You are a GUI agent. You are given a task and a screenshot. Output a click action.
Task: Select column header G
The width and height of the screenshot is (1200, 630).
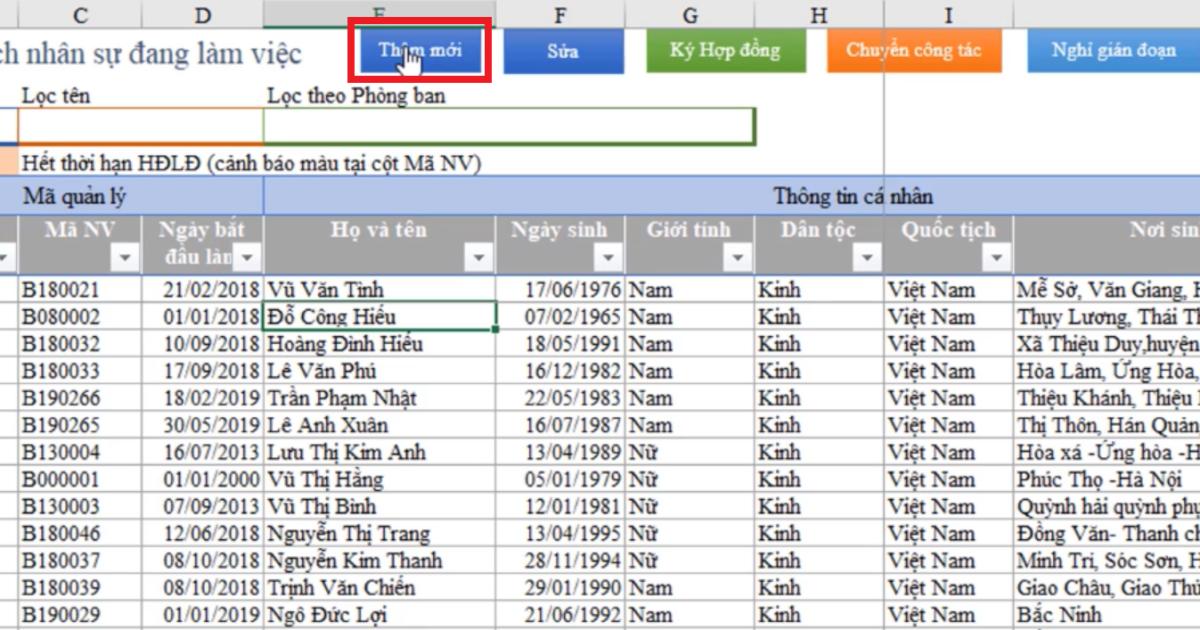click(688, 14)
